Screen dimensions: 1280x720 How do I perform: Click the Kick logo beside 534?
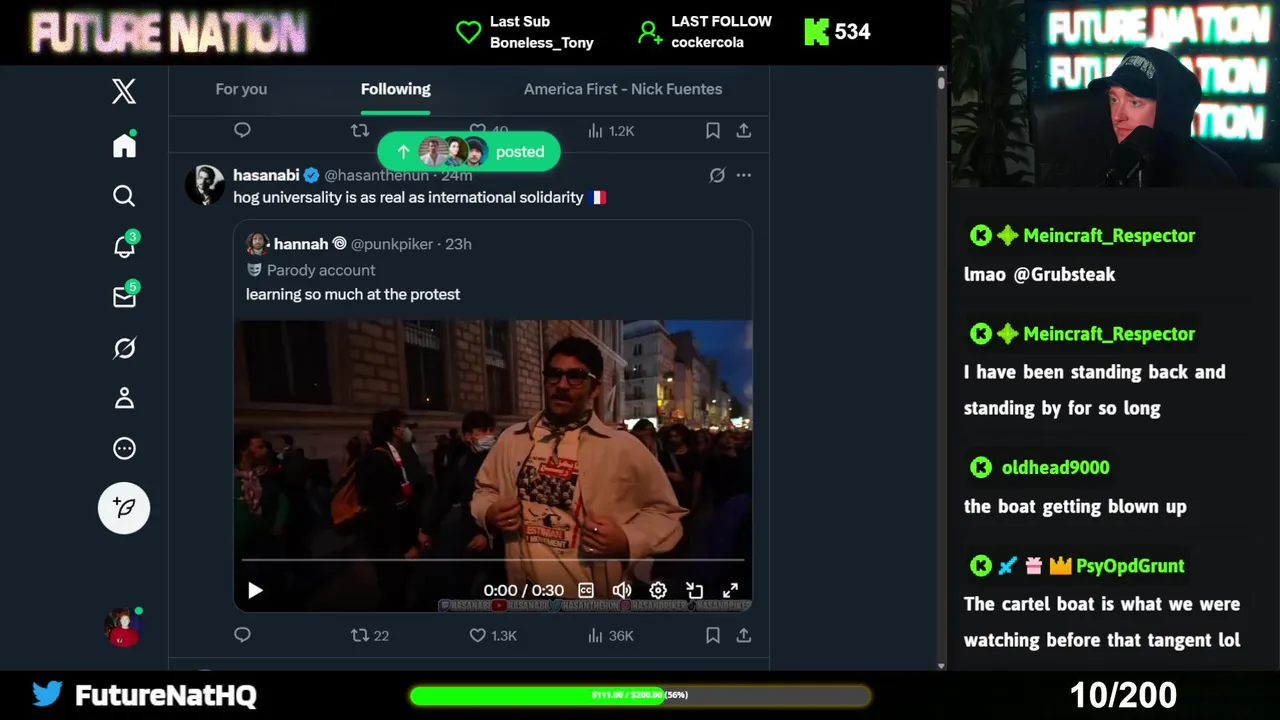tap(817, 32)
